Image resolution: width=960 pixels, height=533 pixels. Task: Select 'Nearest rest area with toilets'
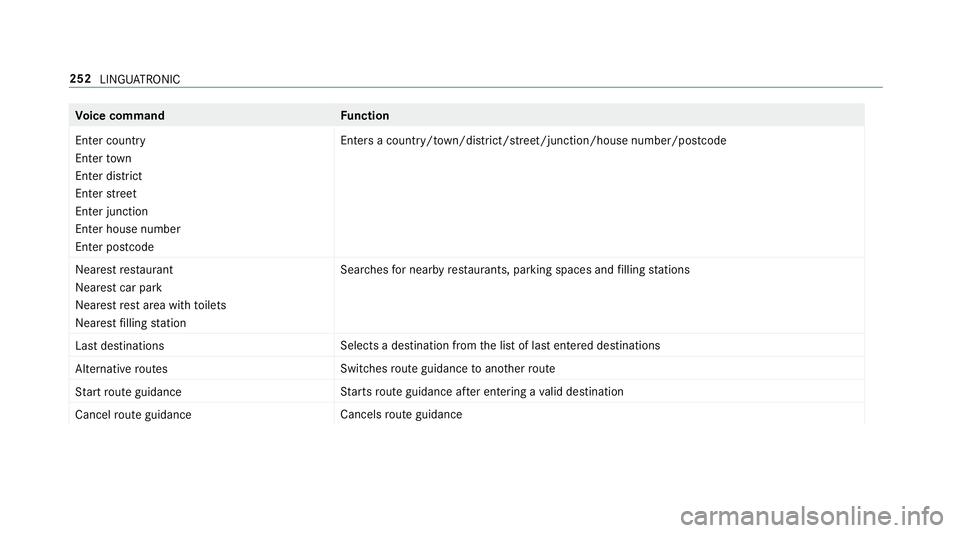pos(151,305)
